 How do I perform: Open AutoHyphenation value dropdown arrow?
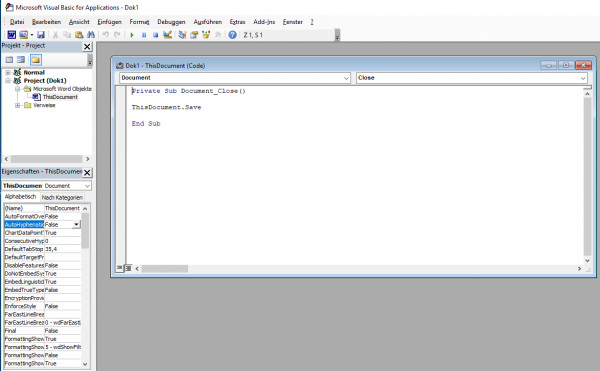point(77,225)
